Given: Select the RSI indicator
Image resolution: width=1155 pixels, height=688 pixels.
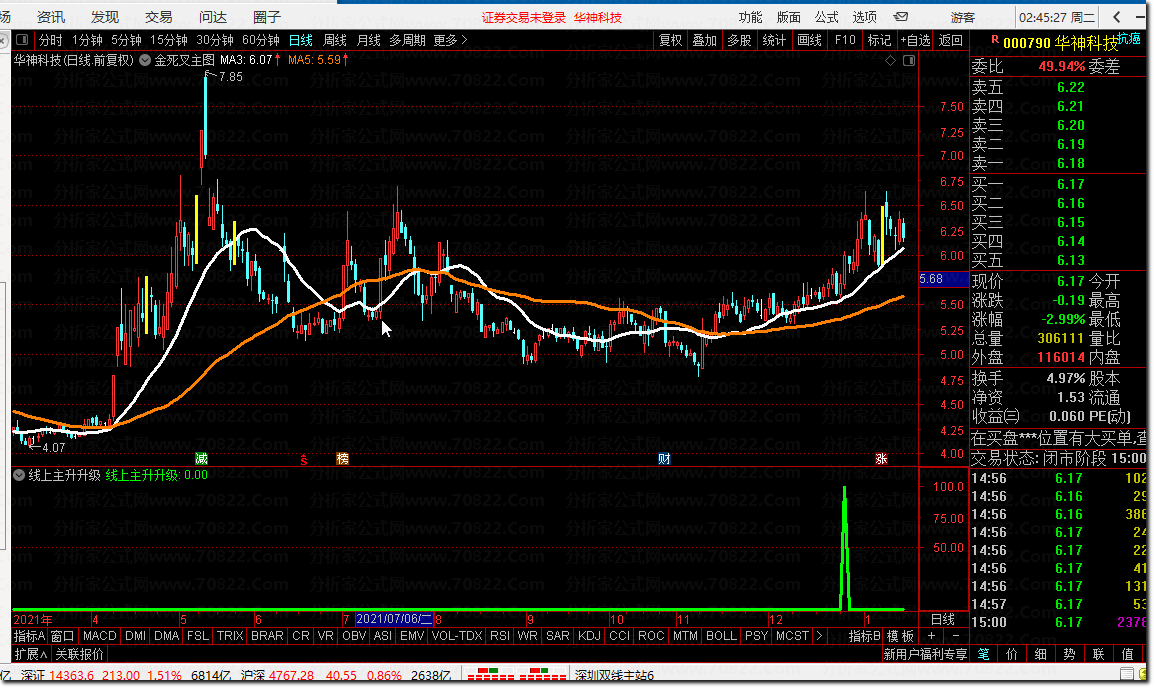Looking at the screenshot, I should coord(499,636).
